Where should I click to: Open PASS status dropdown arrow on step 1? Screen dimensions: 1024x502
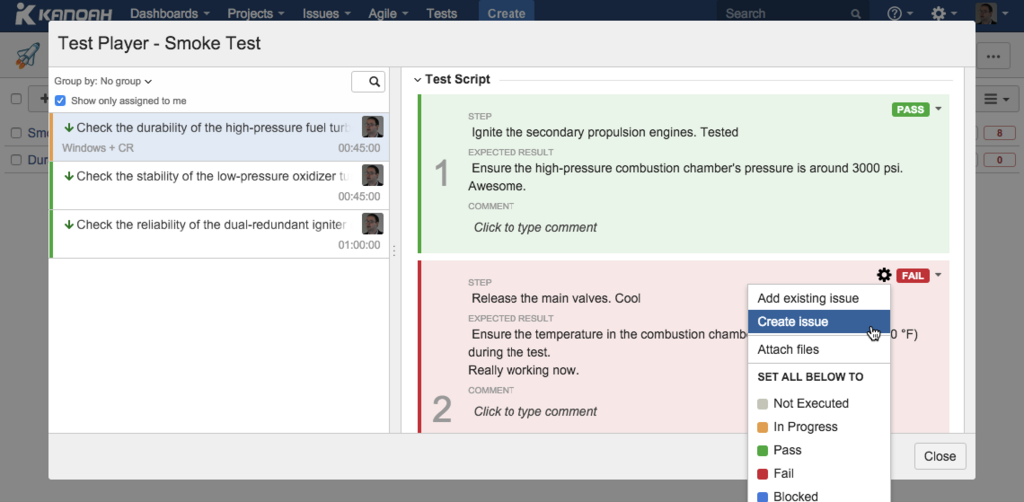[x=938, y=108]
